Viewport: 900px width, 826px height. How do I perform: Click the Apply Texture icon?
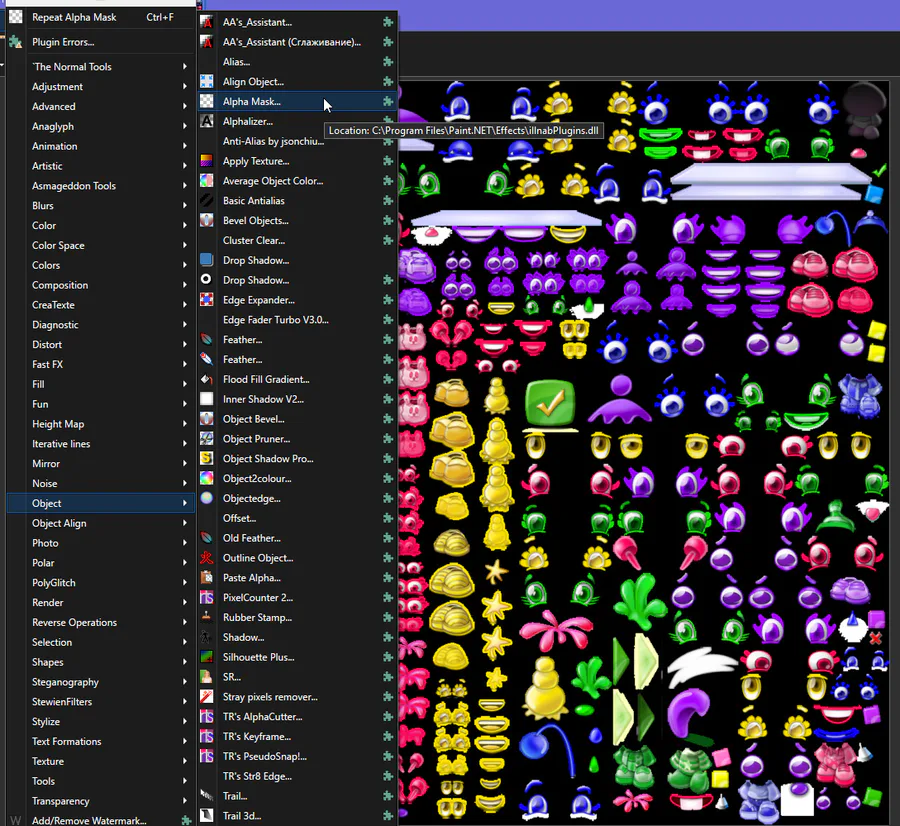point(207,161)
